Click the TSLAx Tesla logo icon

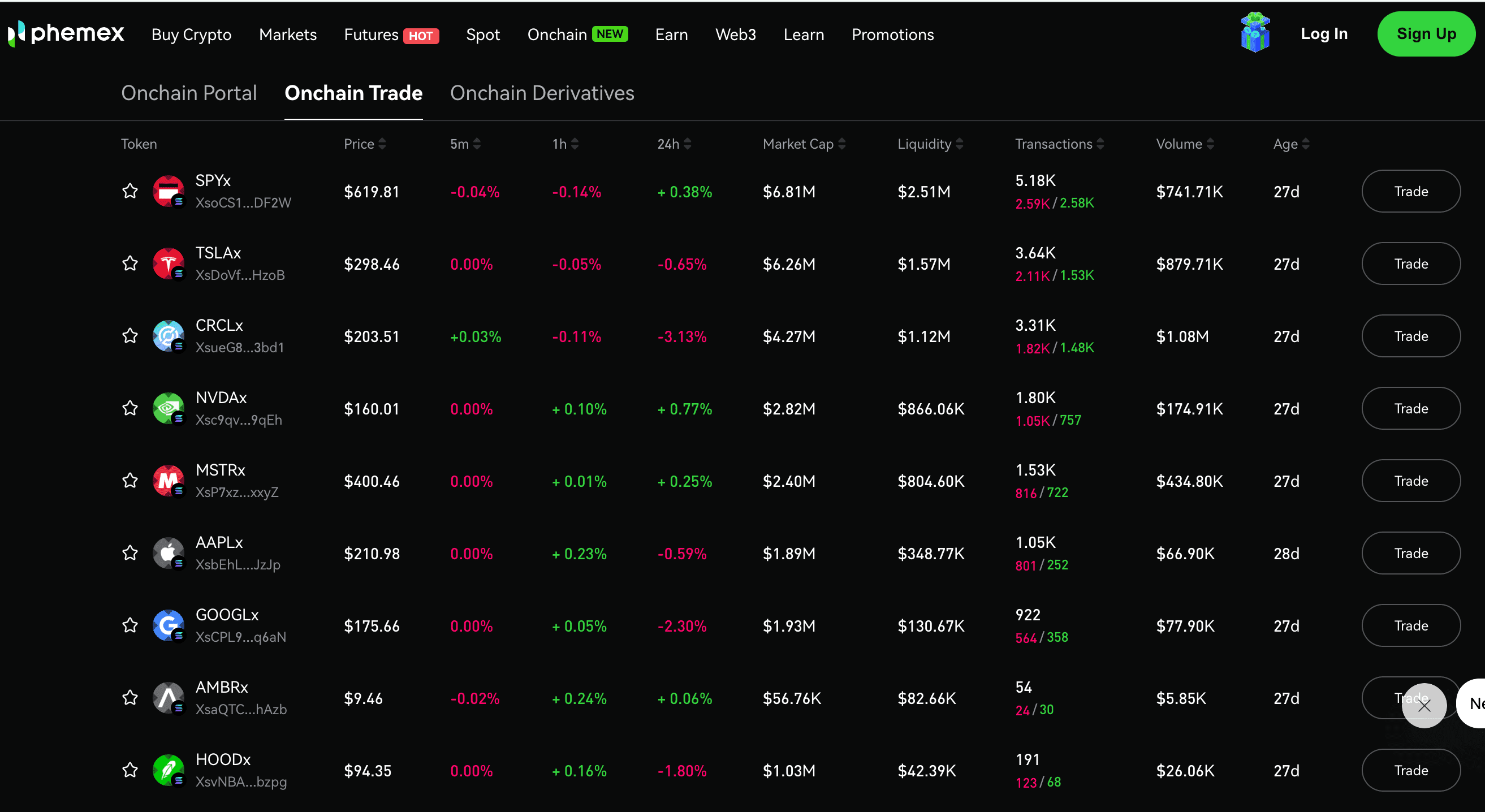pyautogui.click(x=169, y=264)
